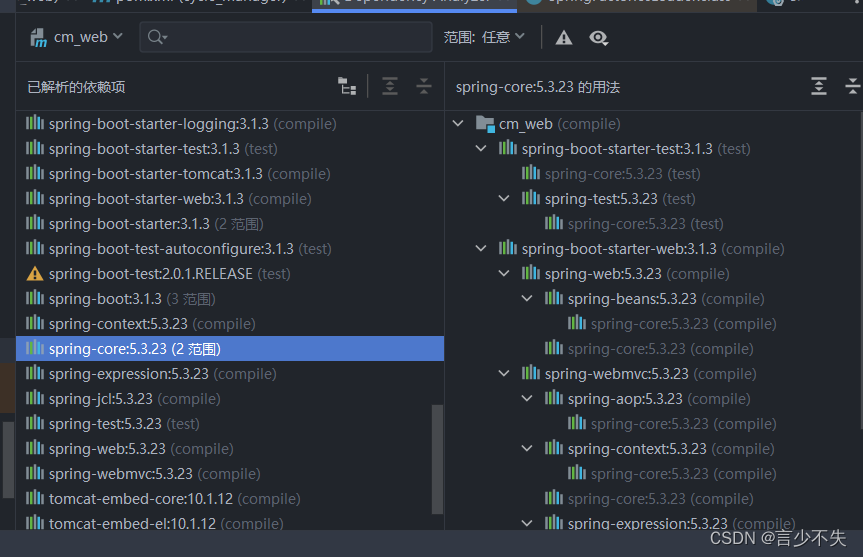Screen dimensions: 863x557
Task: Click library icon of spring-aop:5.3.23 node
Action: coord(554,397)
